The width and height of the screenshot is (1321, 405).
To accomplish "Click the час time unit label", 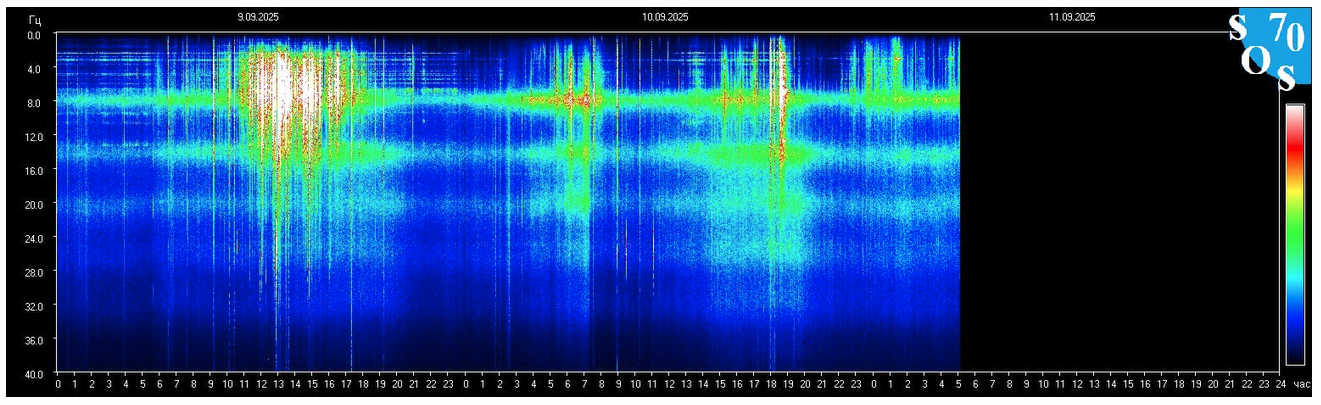I will (x=1301, y=384).
